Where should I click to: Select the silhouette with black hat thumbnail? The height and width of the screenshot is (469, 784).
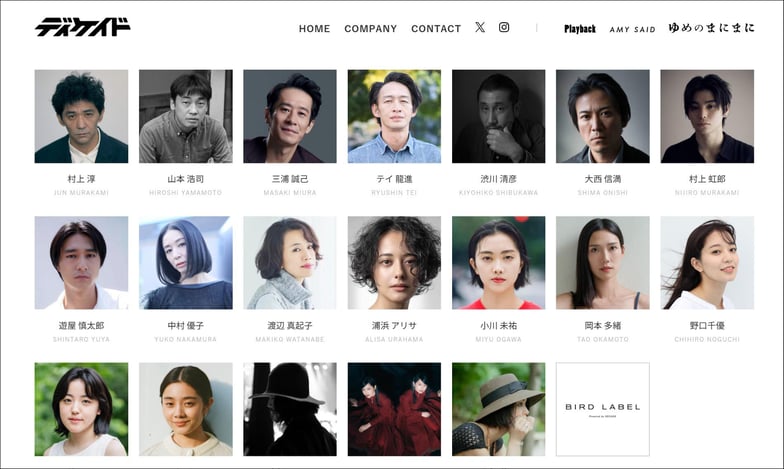coord(290,409)
